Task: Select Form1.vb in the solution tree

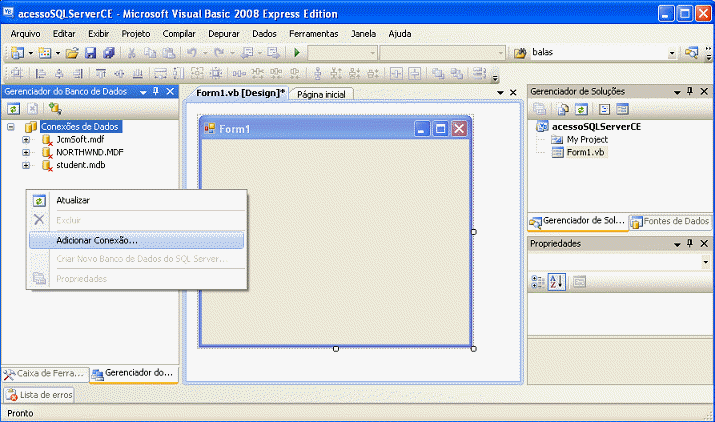Action: click(x=585, y=152)
